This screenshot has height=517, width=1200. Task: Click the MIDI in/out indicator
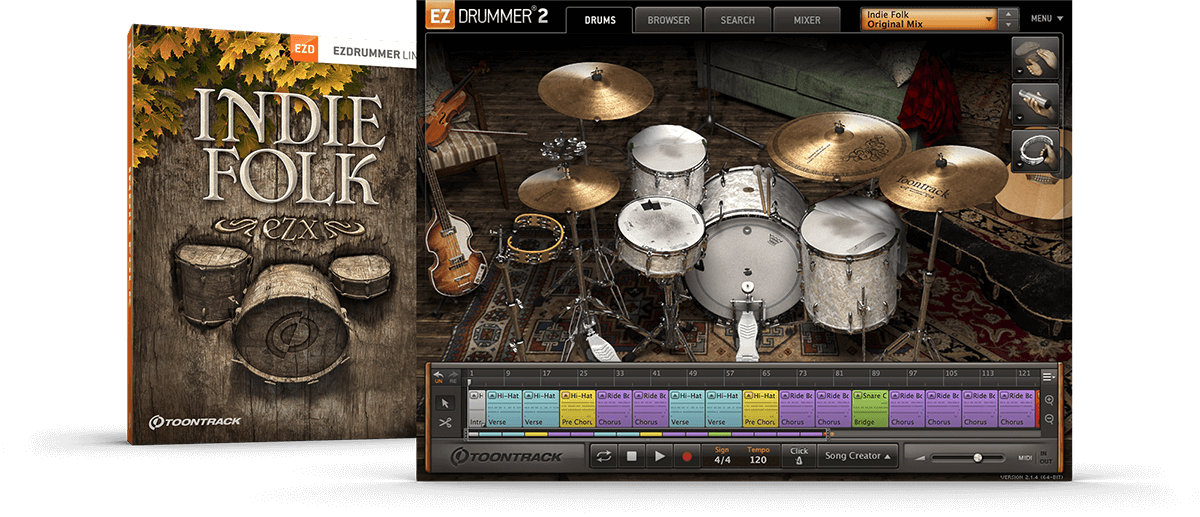click(x=1034, y=457)
